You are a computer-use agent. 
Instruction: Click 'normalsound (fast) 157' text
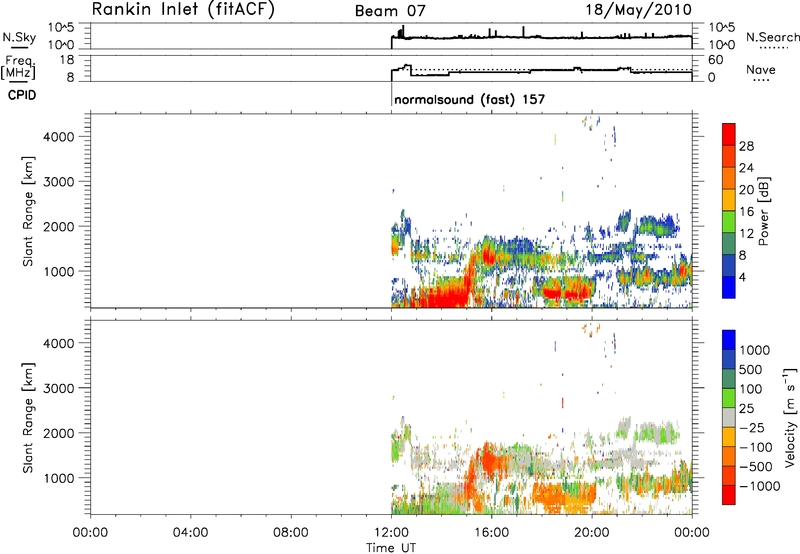[x=469, y=99]
